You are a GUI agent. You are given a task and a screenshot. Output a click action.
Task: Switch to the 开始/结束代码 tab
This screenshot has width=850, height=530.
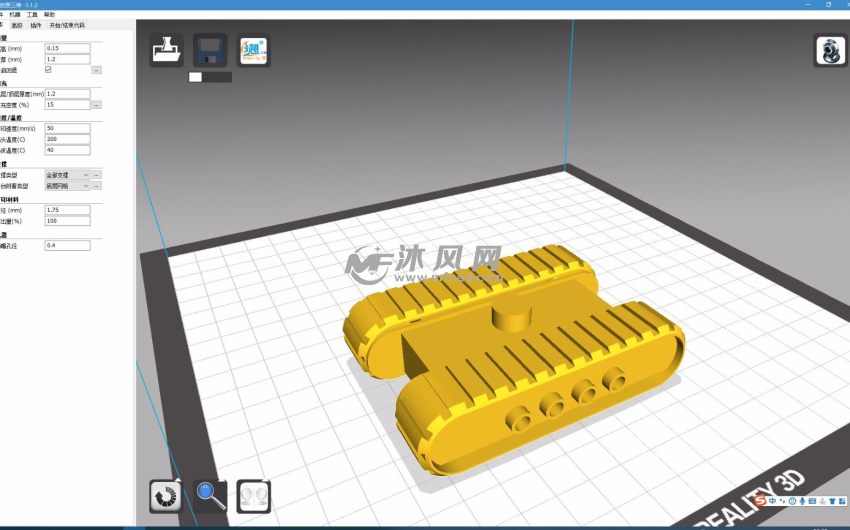pyautogui.click(x=67, y=25)
